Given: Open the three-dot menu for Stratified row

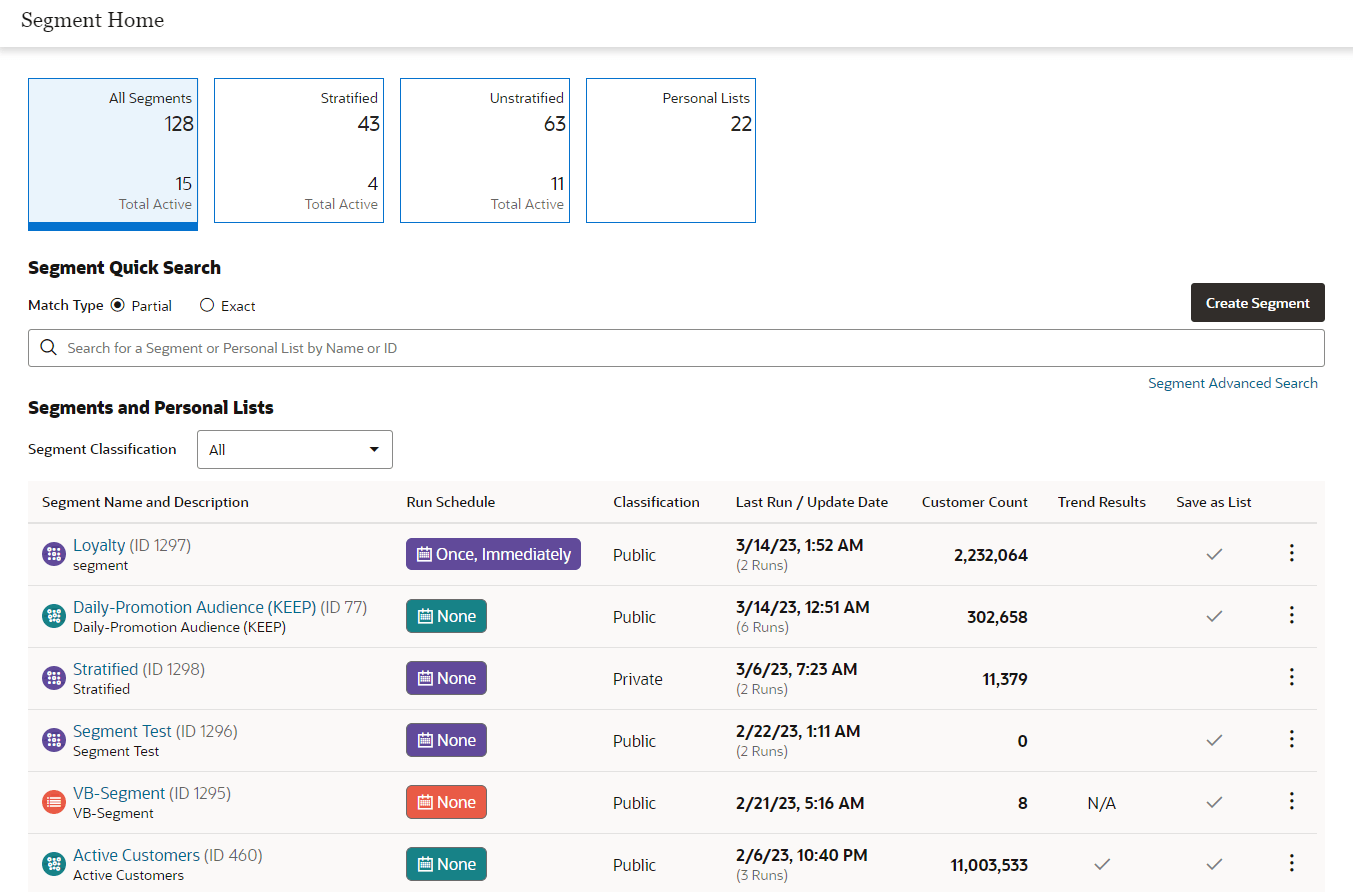Looking at the screenshot, I should coord(1291,677).
